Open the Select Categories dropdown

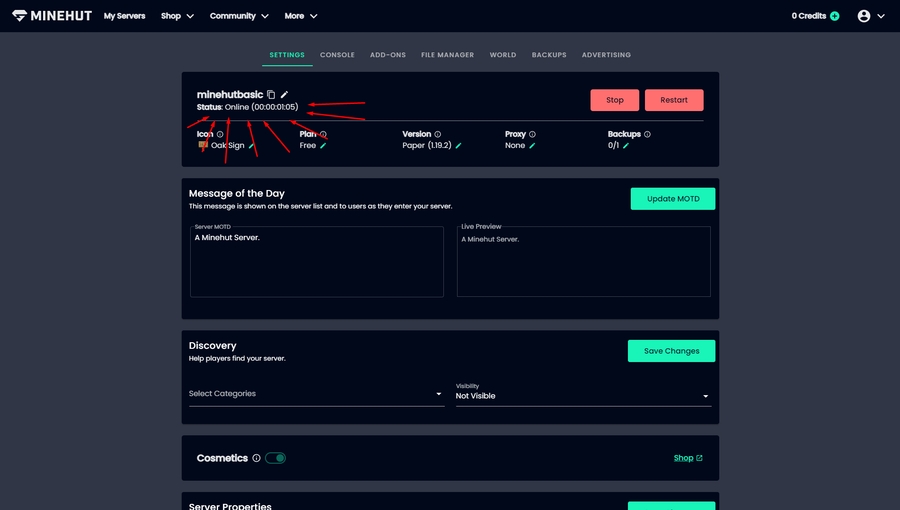[316, 394]
